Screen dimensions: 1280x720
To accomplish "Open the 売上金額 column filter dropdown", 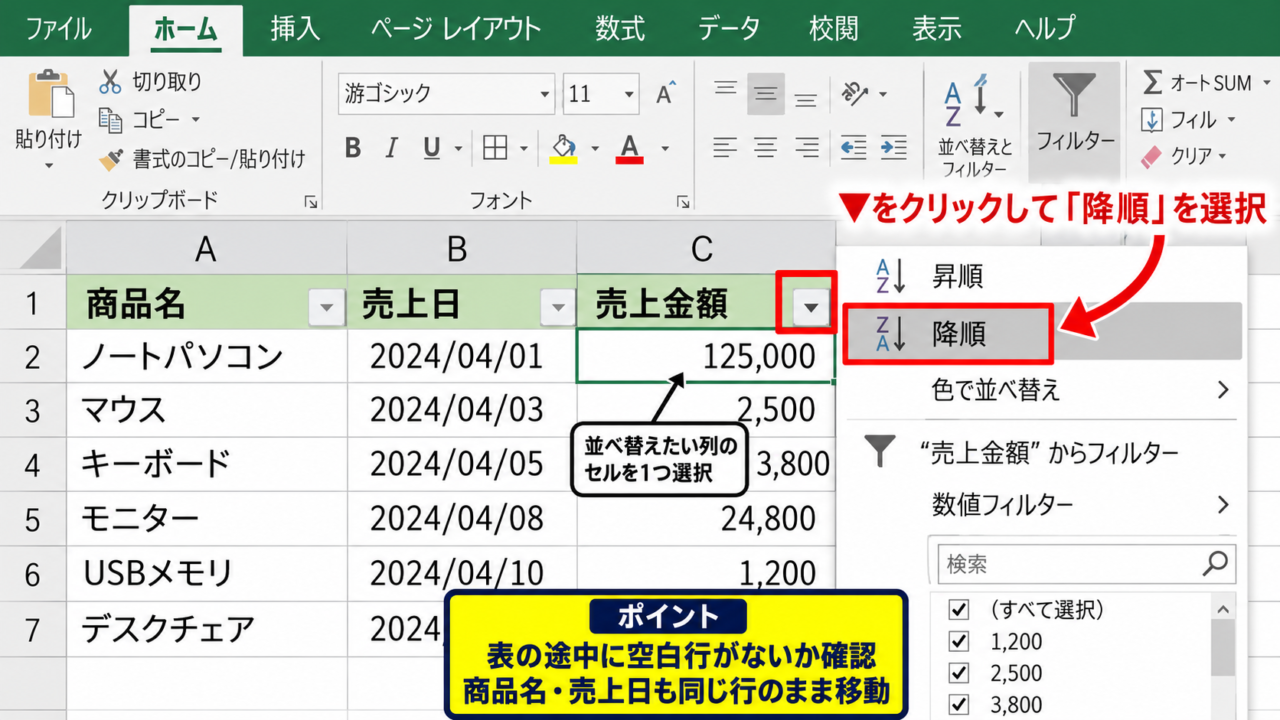I will point(811,307).
